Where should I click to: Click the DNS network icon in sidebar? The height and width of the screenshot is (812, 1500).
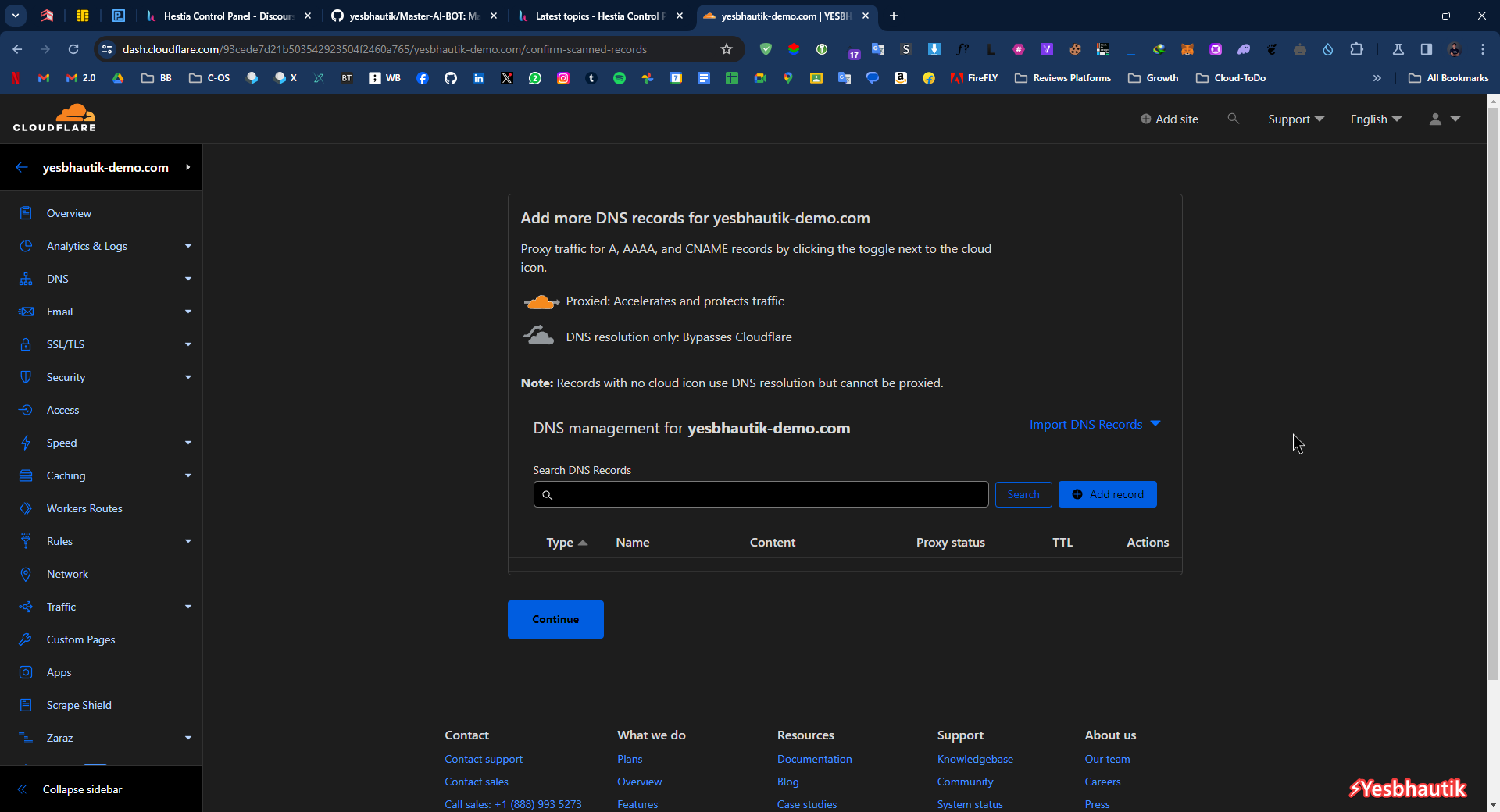(x=26, y=279)
